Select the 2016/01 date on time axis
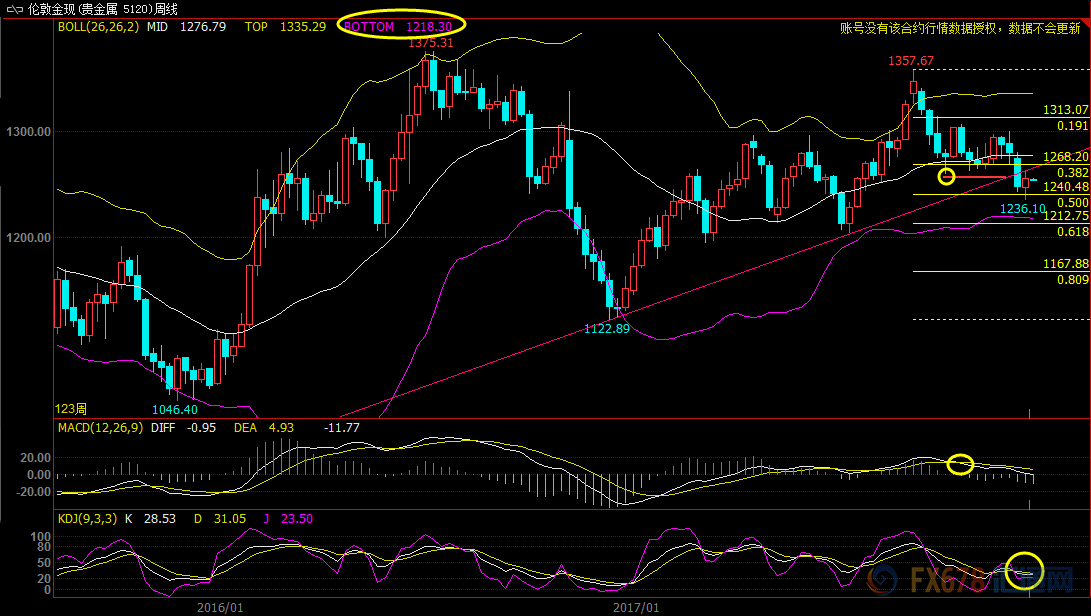 pos(222,607)
